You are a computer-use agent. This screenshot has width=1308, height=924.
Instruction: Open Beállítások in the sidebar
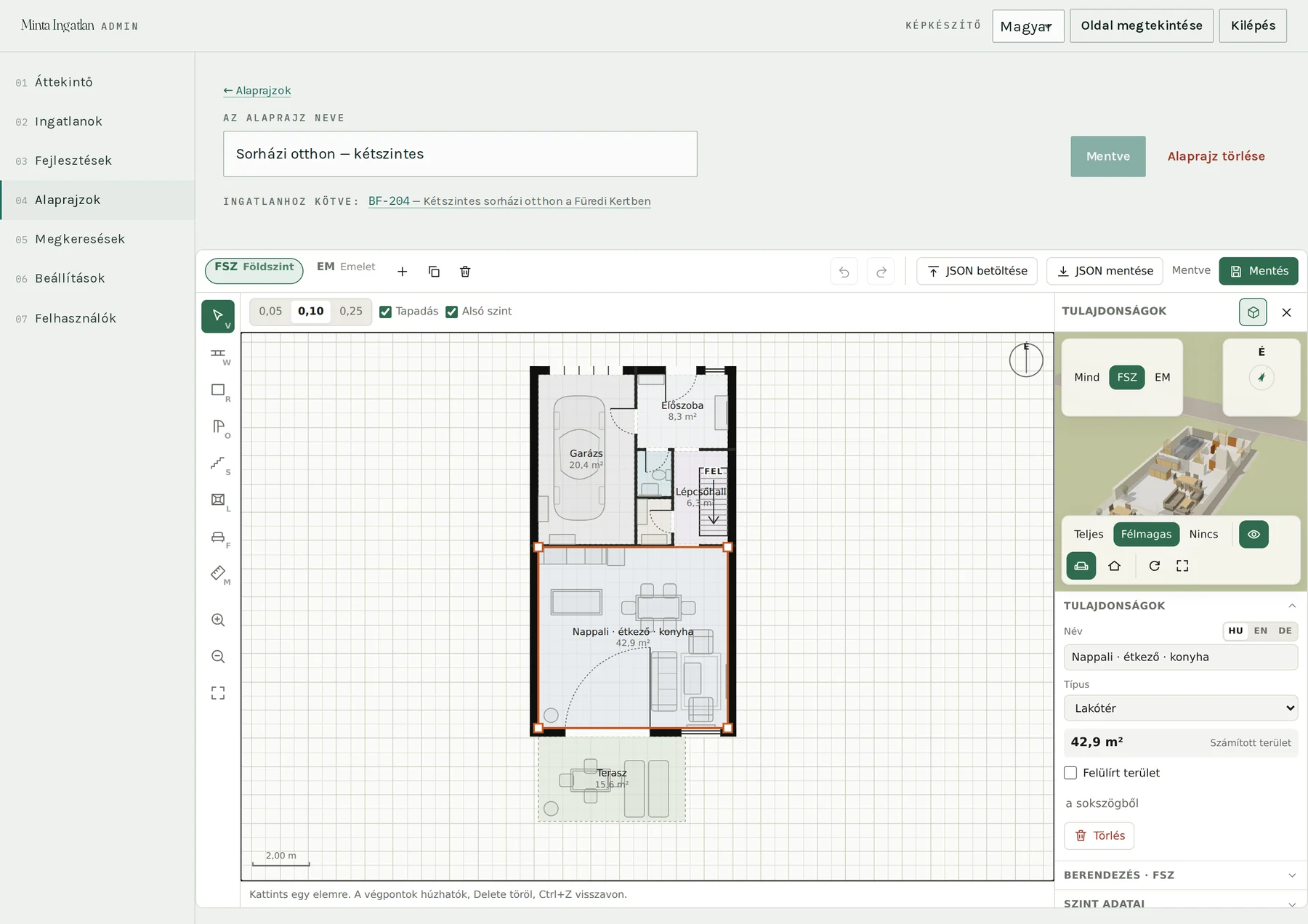pyautogui.click(x=97, y=278)
